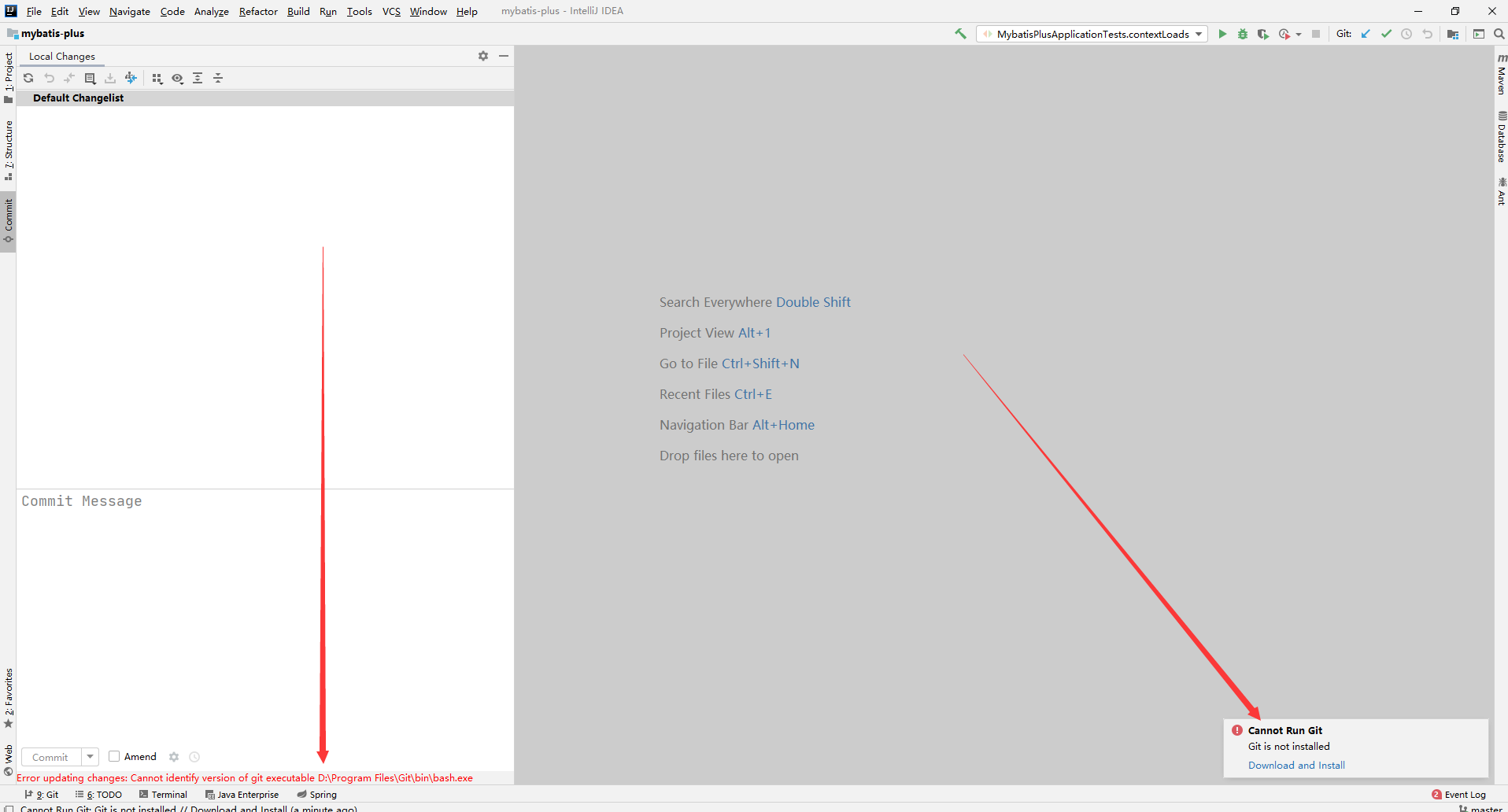Toggle the Commit side tool window
1508x812 pixels.
click(9, 221)
